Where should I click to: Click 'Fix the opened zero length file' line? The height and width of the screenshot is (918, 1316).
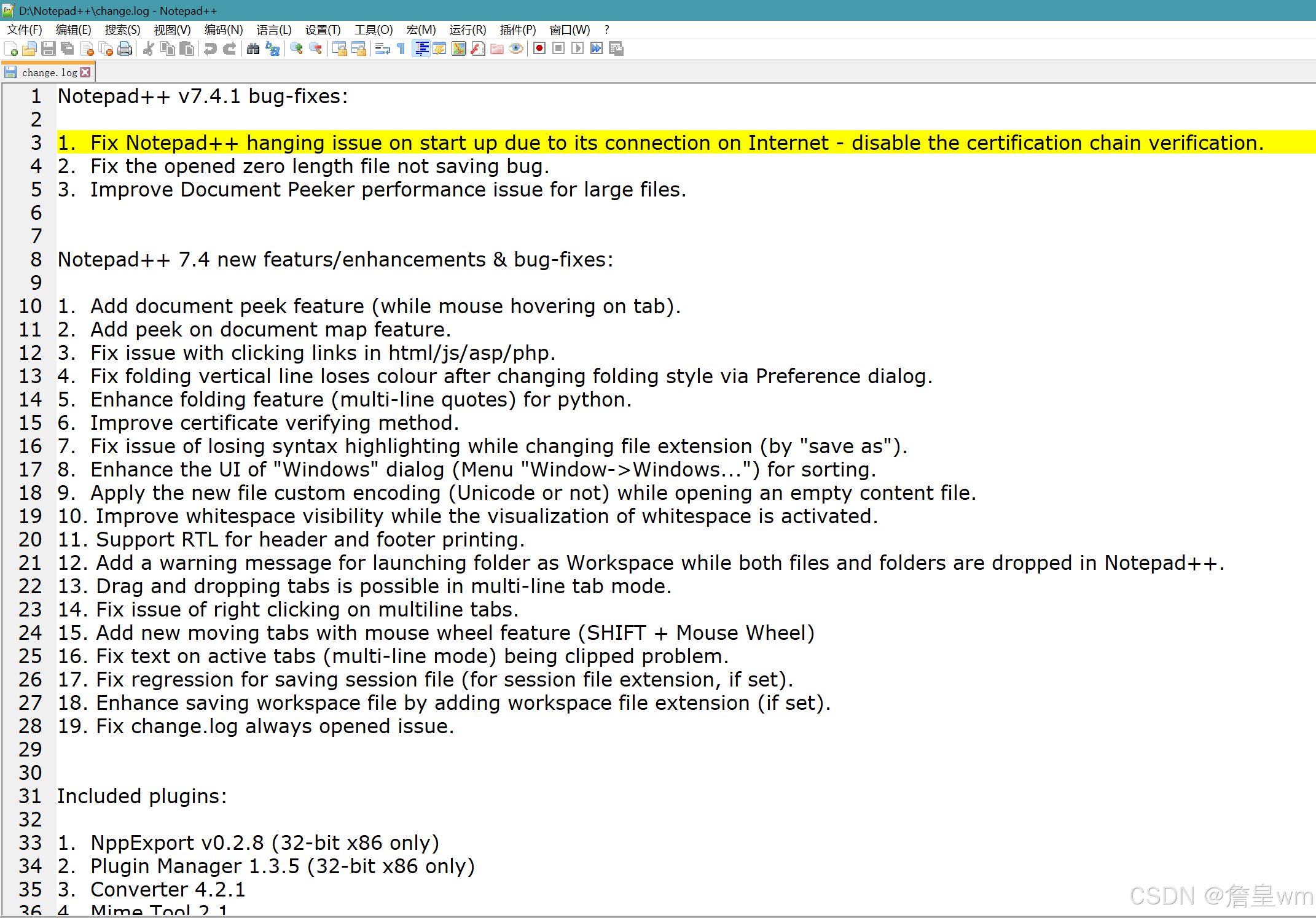pyautogui.click(x=304, y=166)
